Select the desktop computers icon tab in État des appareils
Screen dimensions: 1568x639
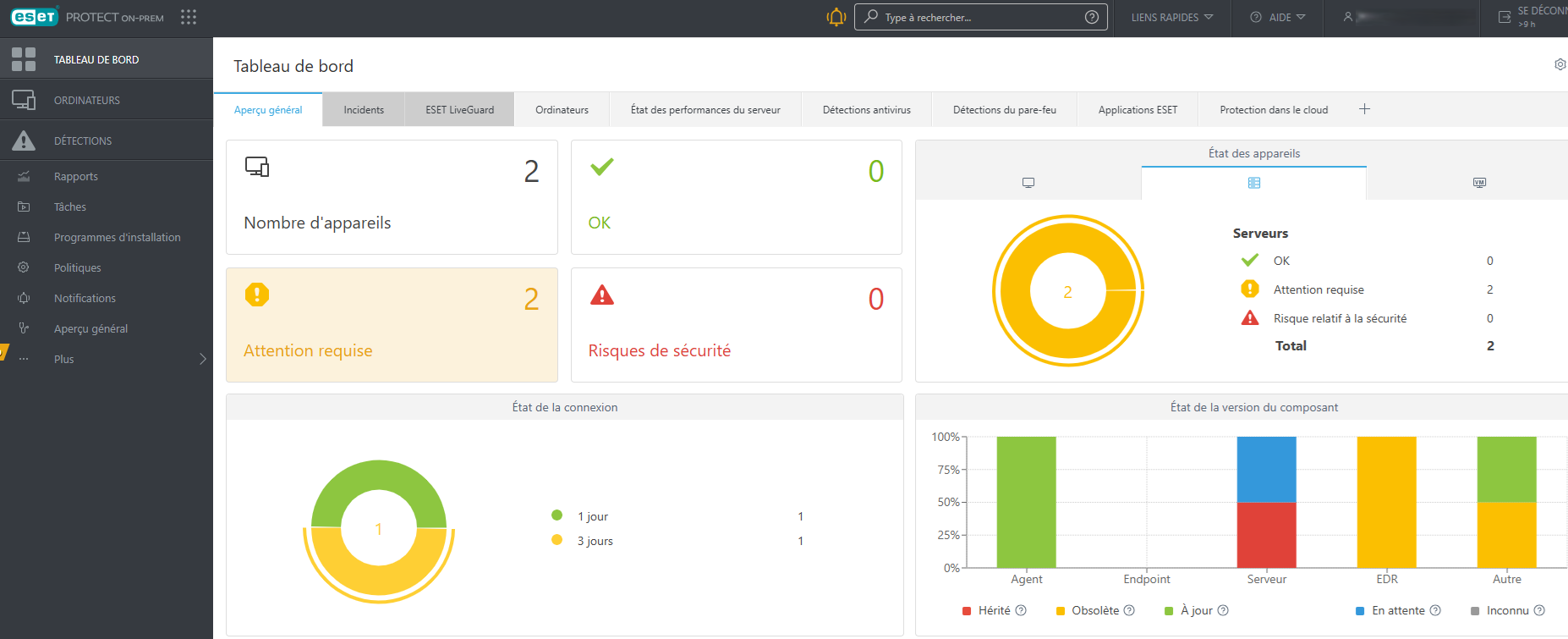(1028, 183)
